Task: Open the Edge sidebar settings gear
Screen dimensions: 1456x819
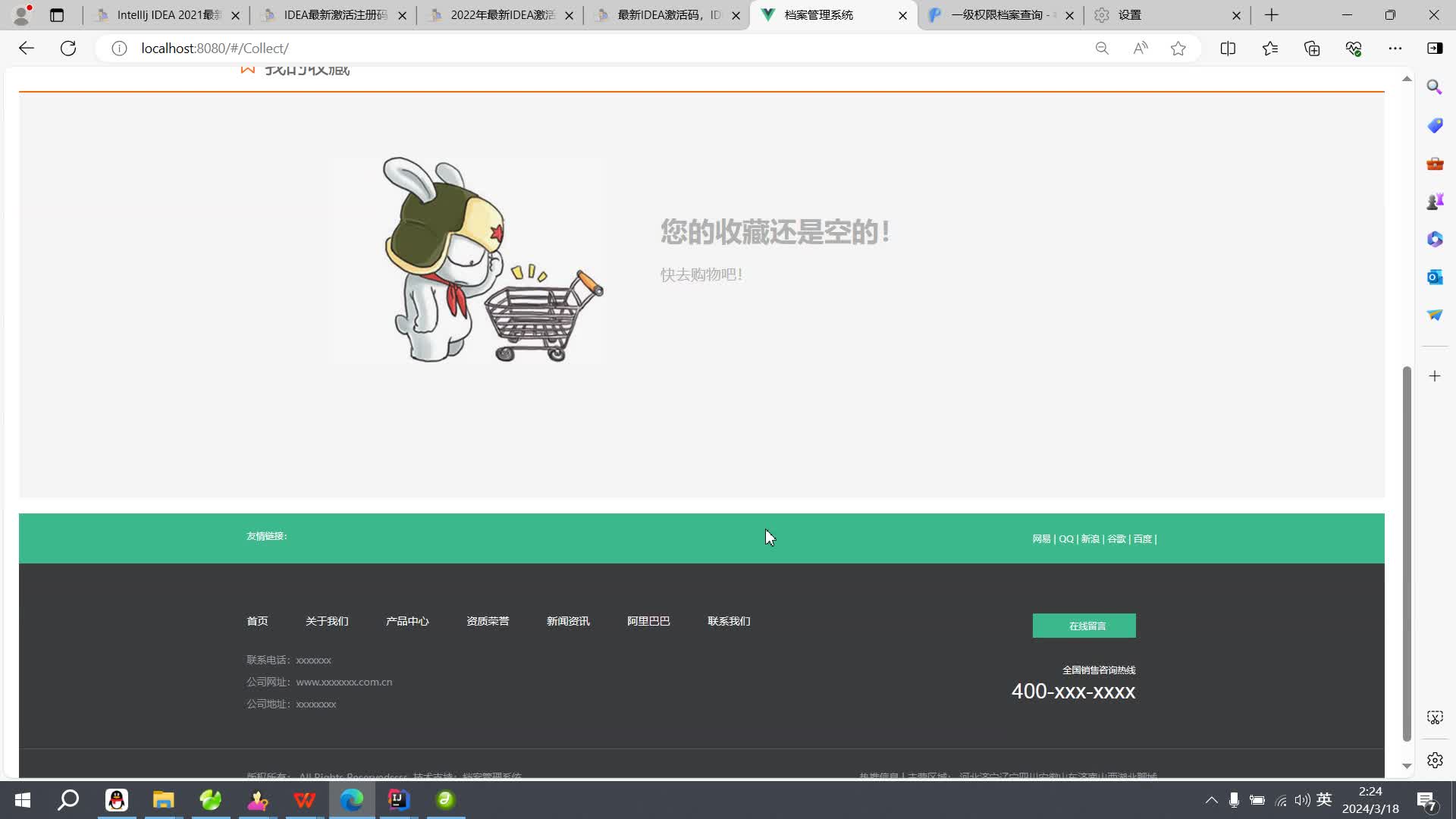Action: click(x=1435, y=760)
